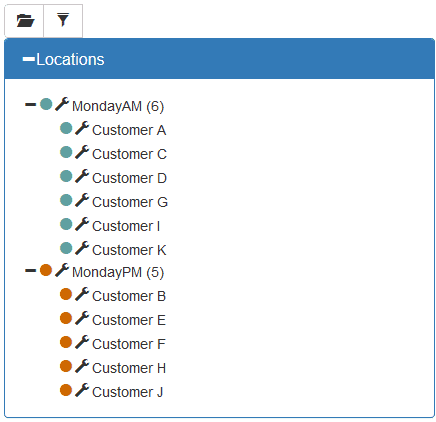This screenshot has width=436, height=422.
Task: Click the orange color dot of MondayPM
Action: [x=46, y=270]
